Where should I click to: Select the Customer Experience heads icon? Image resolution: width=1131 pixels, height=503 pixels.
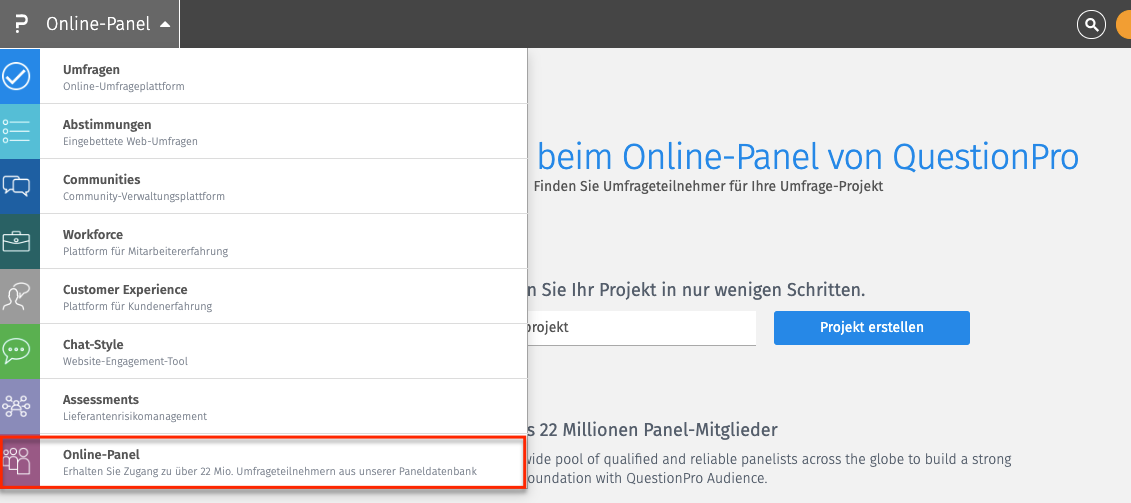[16, 296]
